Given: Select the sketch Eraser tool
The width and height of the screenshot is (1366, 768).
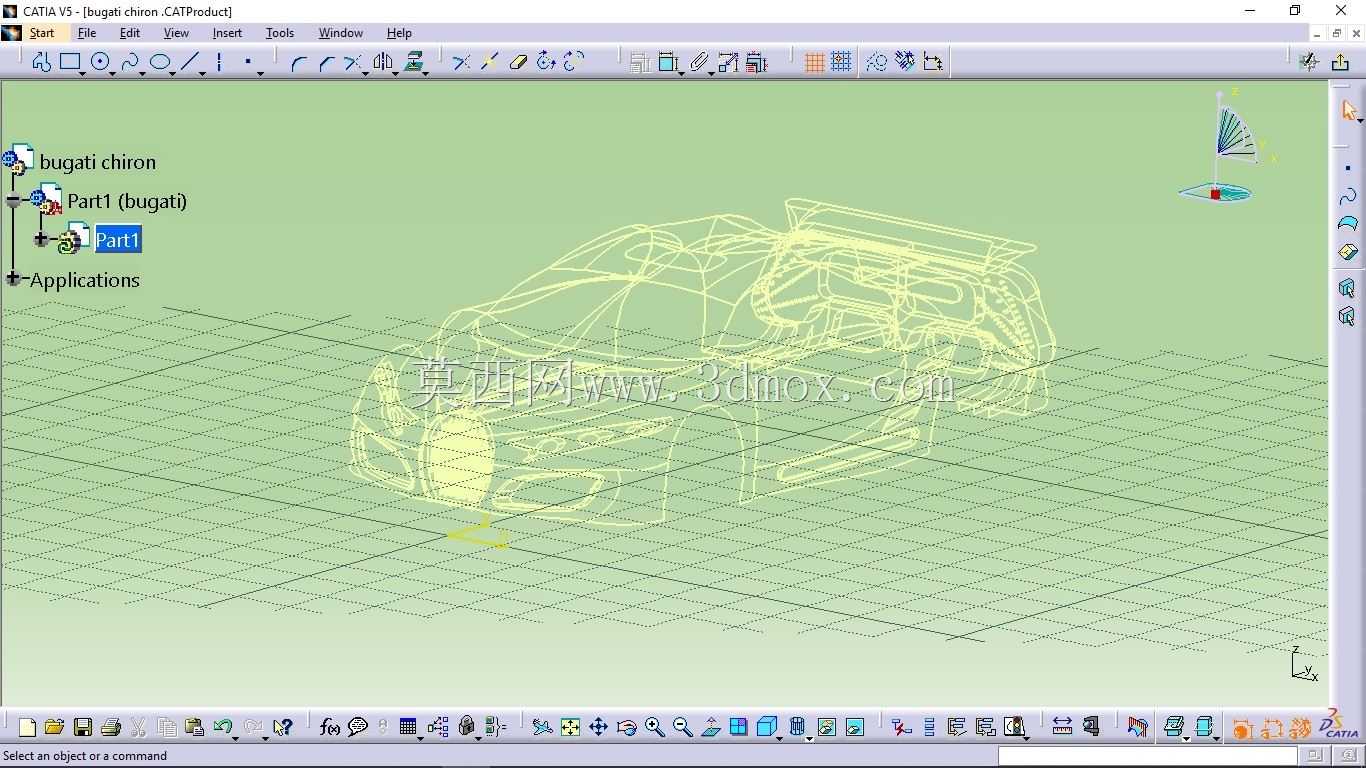Looking at the screenshot, I should click(518, 62).
